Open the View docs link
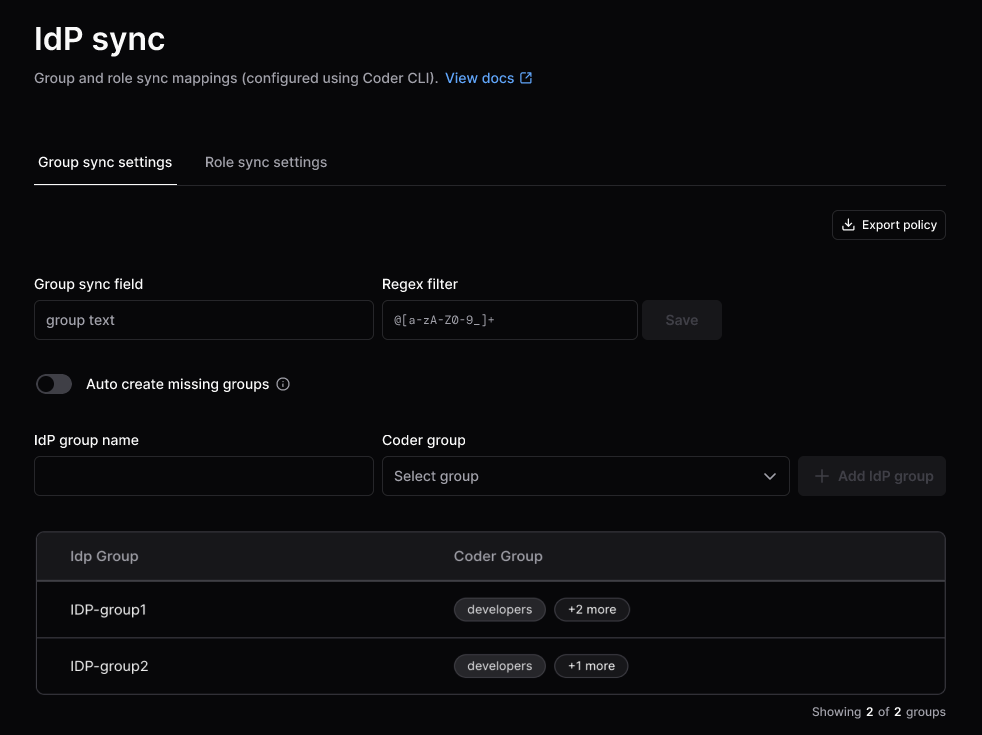The width and height of the screenshot is (982, 735). click(x=488, y=78)
